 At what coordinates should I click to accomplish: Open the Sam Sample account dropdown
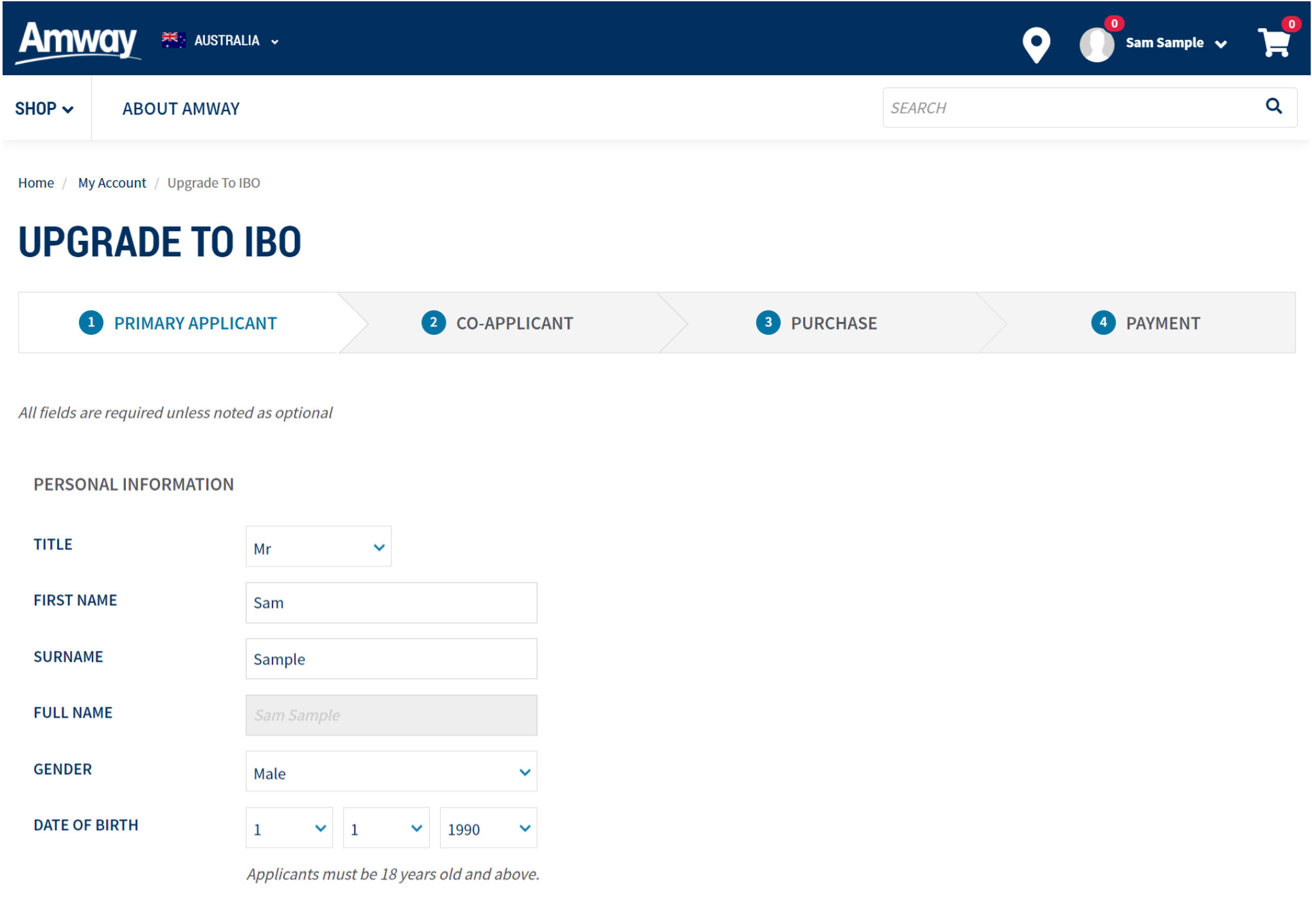point(1176,43)
